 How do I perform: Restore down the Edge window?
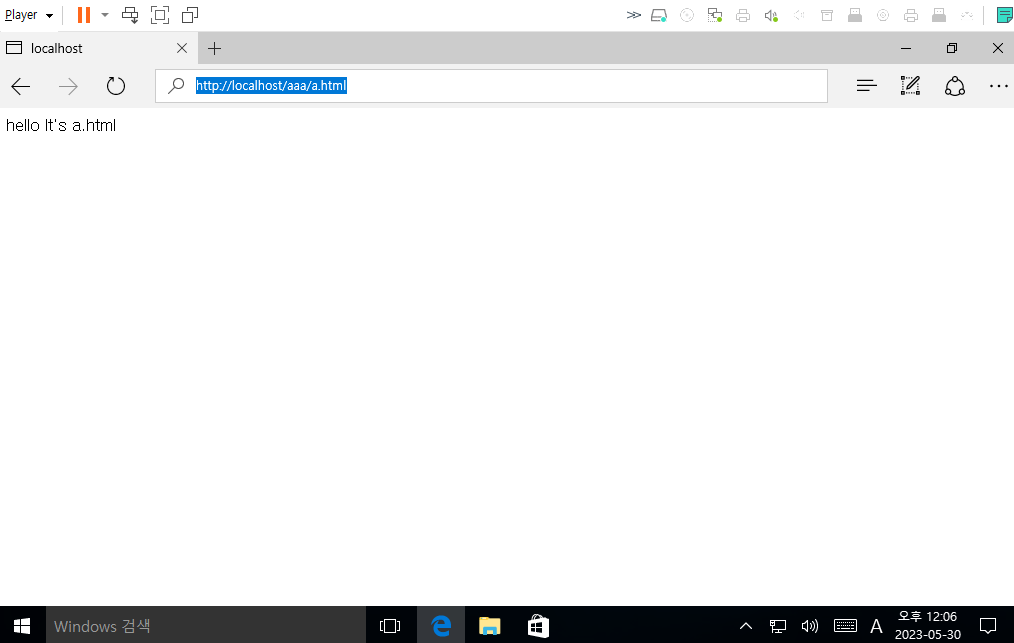tap(952, 49)
